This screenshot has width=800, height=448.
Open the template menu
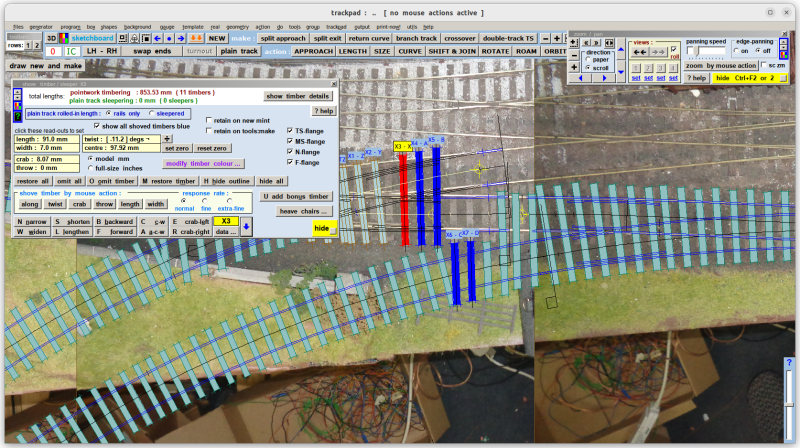click(x=193, y=27)
